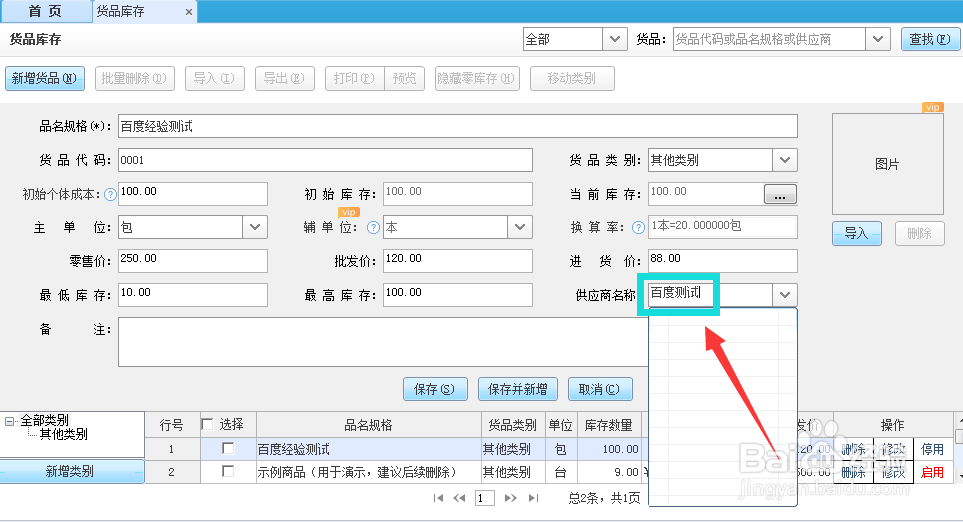The image size is (963, 522).
Task: Click the 保存并新增 button
Action: 518,389
